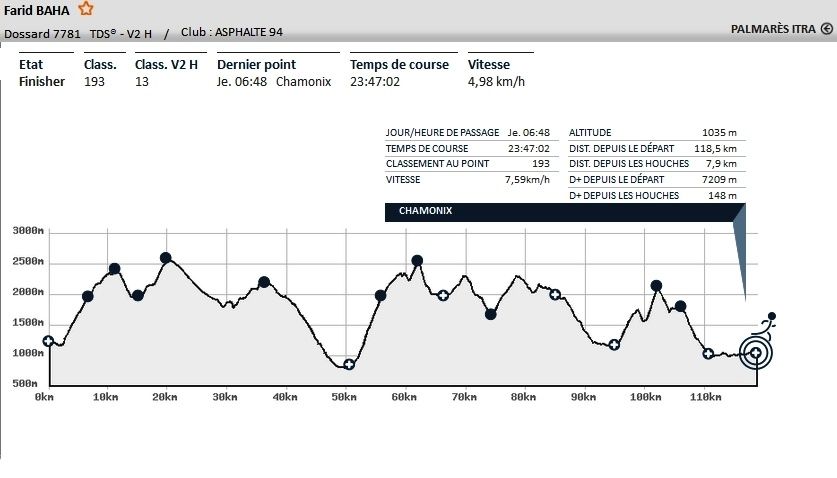Select the checkpoint dot near 15km
The image size is (837, 478).
tap(138, 295)
